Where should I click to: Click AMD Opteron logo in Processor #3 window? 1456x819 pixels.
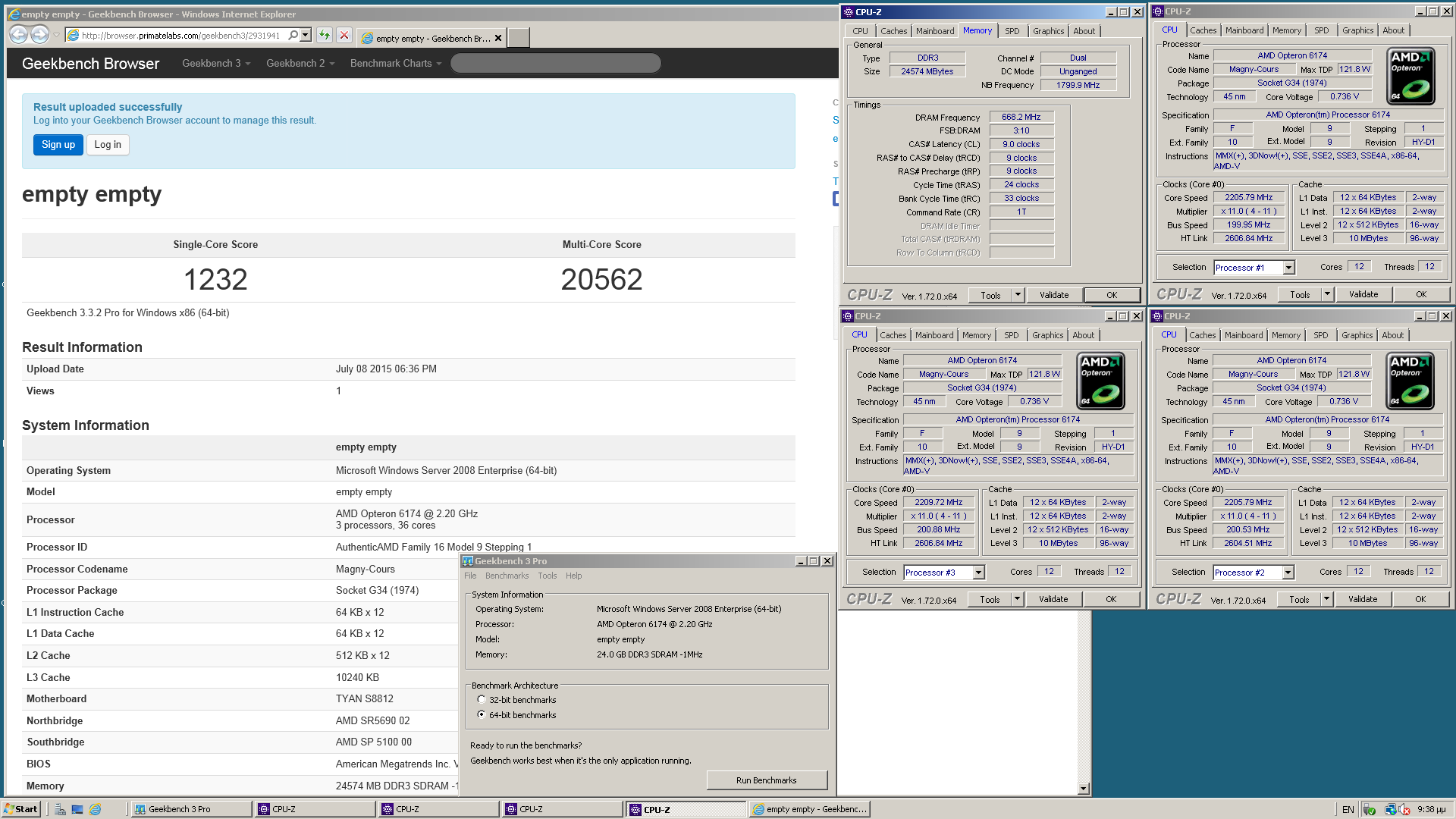click(x=1101, y=381)
